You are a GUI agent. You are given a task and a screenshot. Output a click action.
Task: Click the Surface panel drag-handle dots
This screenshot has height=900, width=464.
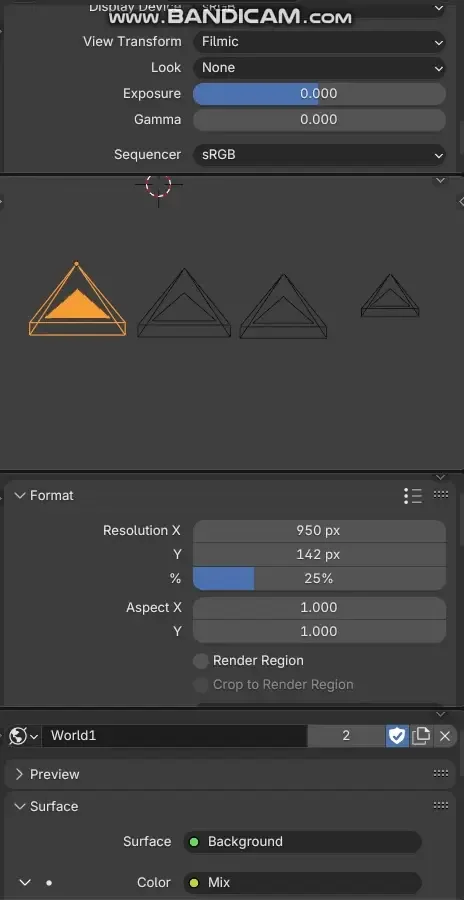440,806
